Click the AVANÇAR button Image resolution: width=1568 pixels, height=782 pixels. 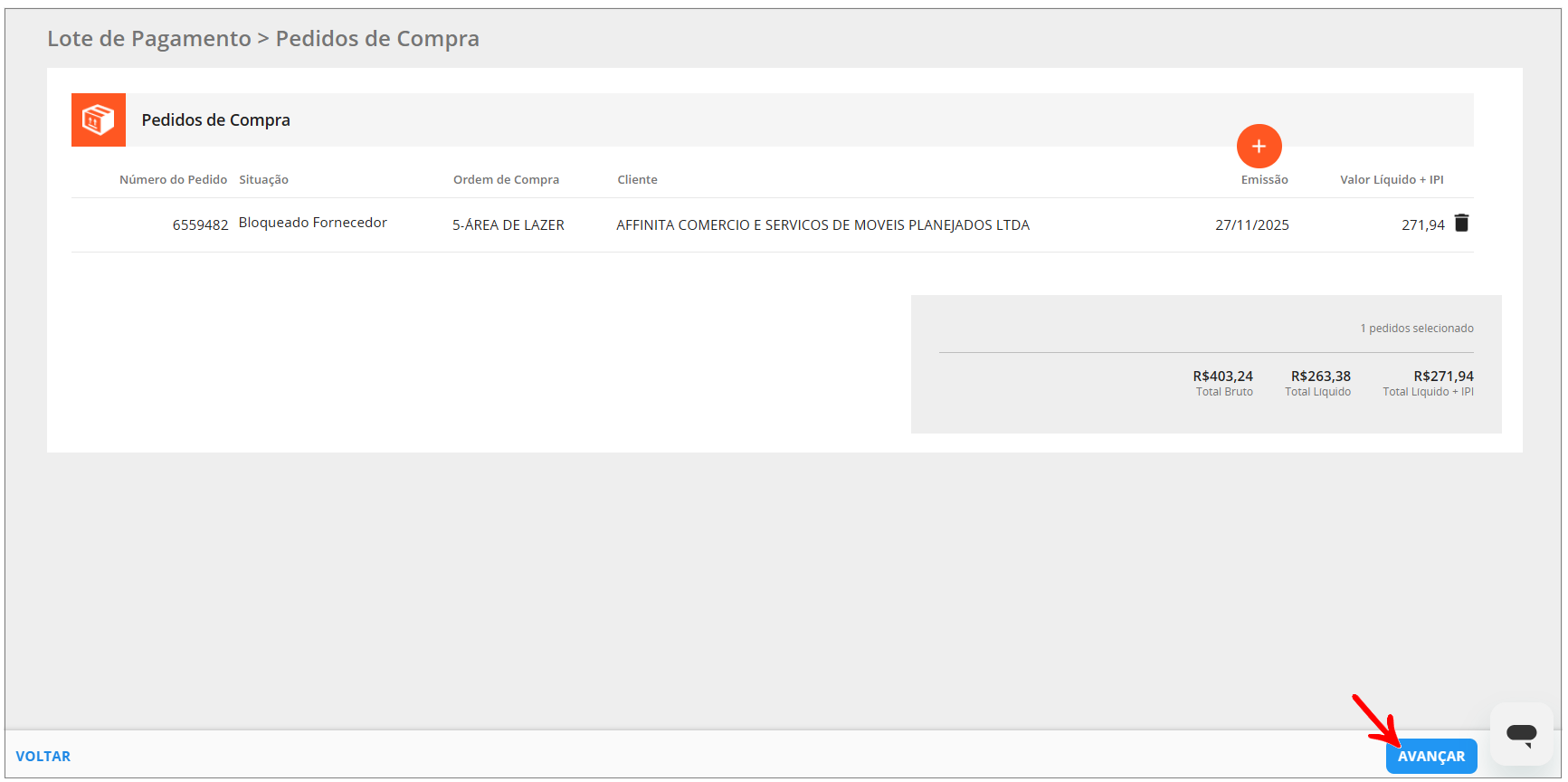pos(1431,757)
